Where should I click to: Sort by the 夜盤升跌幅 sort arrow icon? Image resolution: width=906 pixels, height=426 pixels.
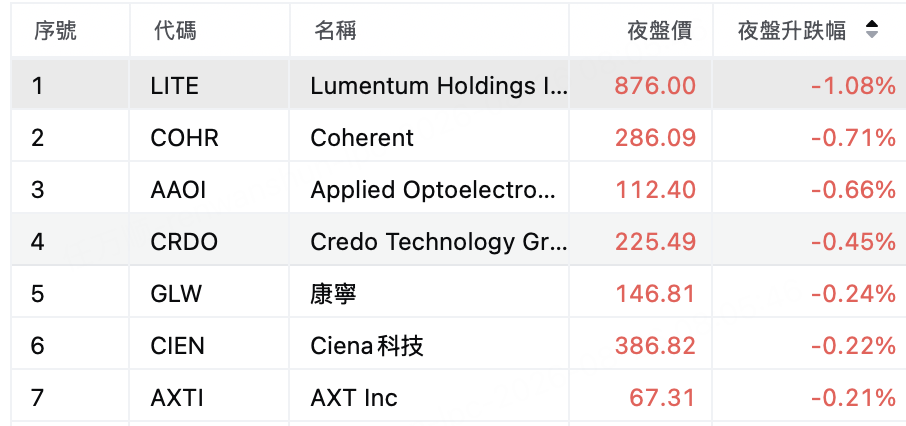tap(872, 29)
